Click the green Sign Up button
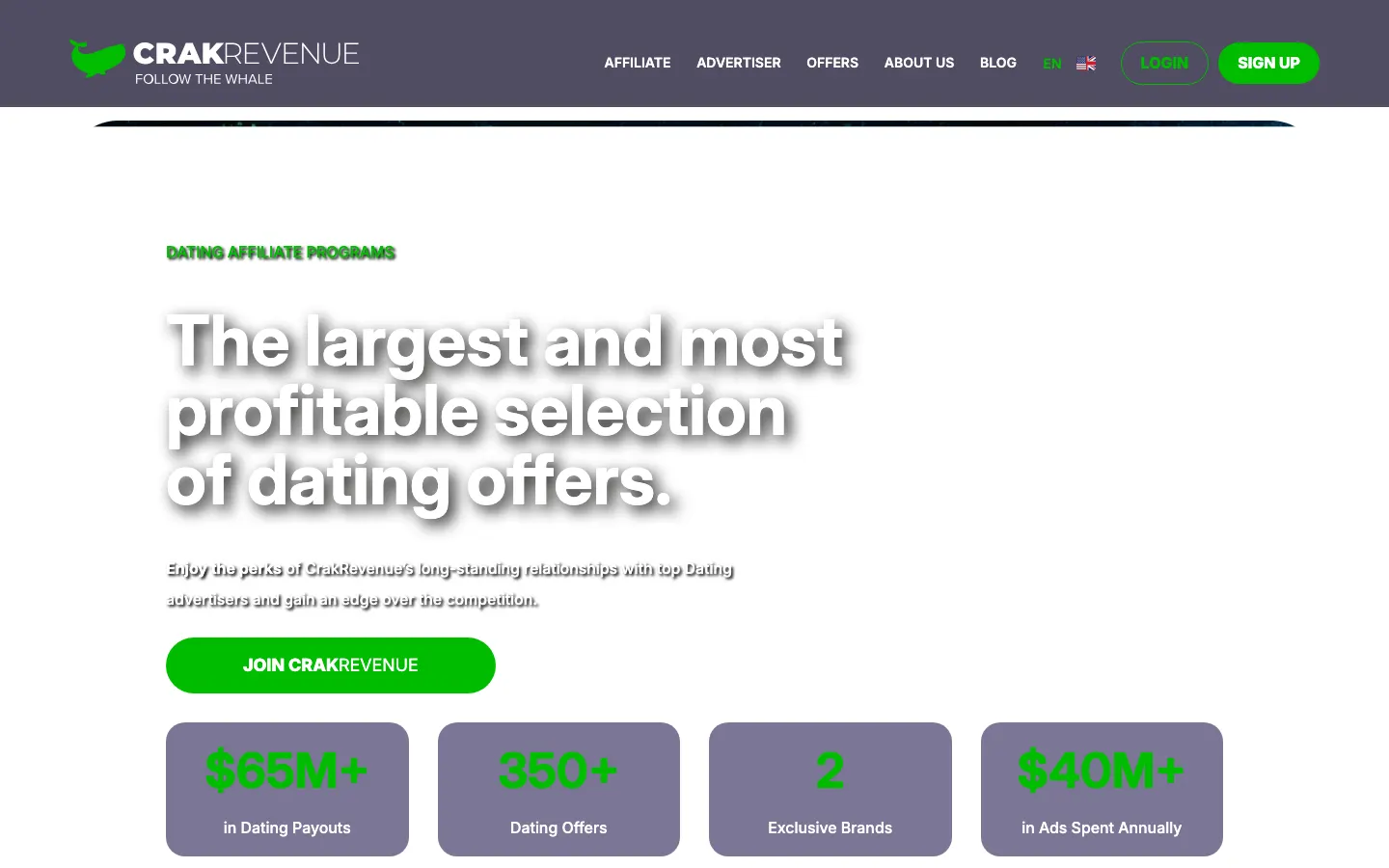This screenshot has width=1389, height=868. click(x=1268, y=63)
